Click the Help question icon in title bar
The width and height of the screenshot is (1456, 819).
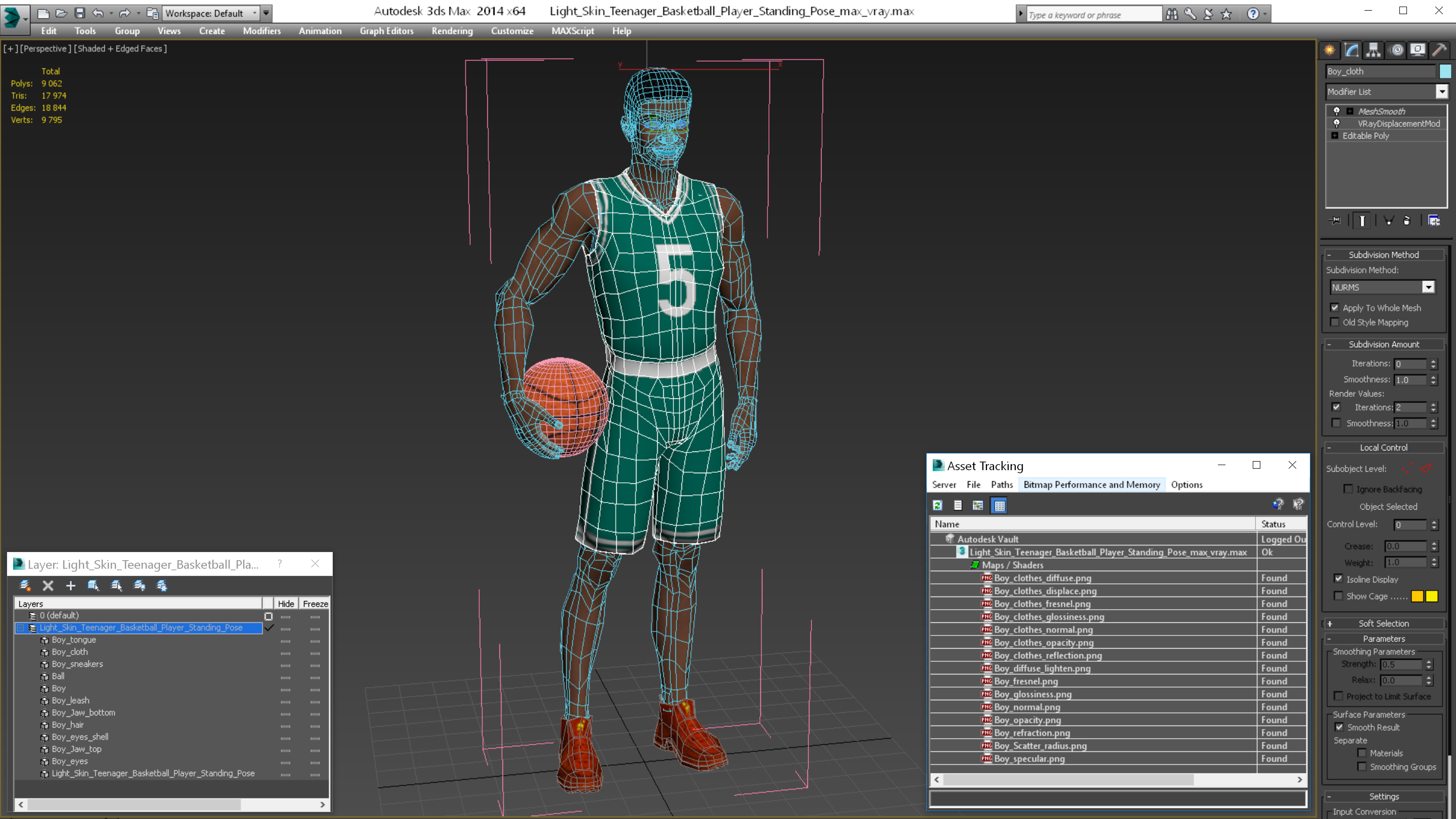click(1253, 14)
